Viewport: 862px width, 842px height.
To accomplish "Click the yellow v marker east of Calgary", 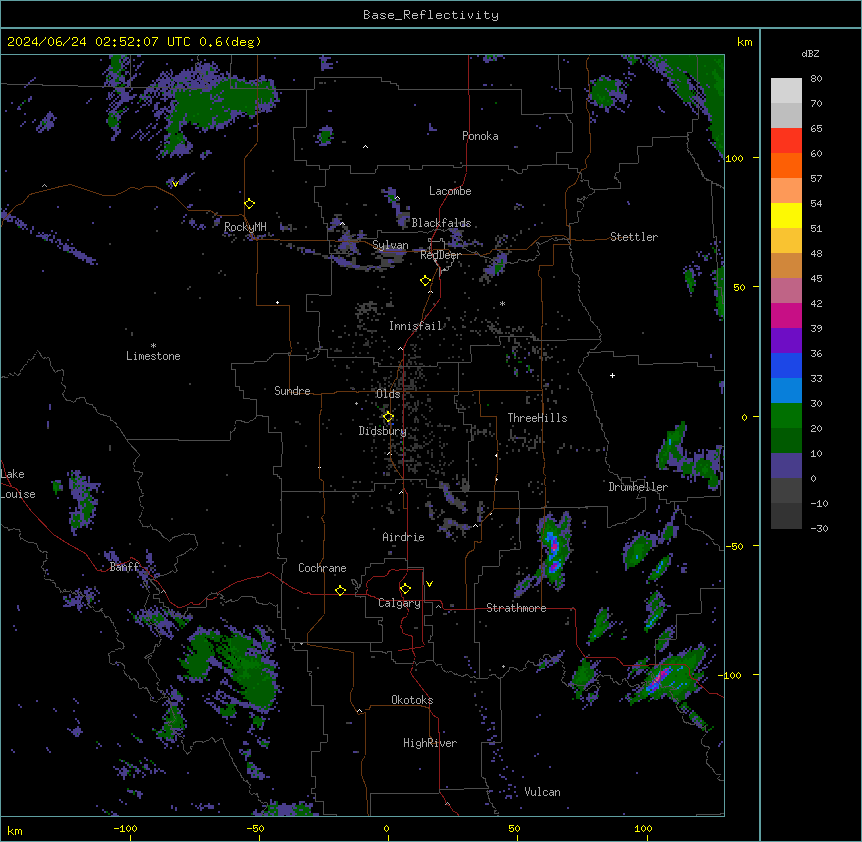I will tap(429, 584).
